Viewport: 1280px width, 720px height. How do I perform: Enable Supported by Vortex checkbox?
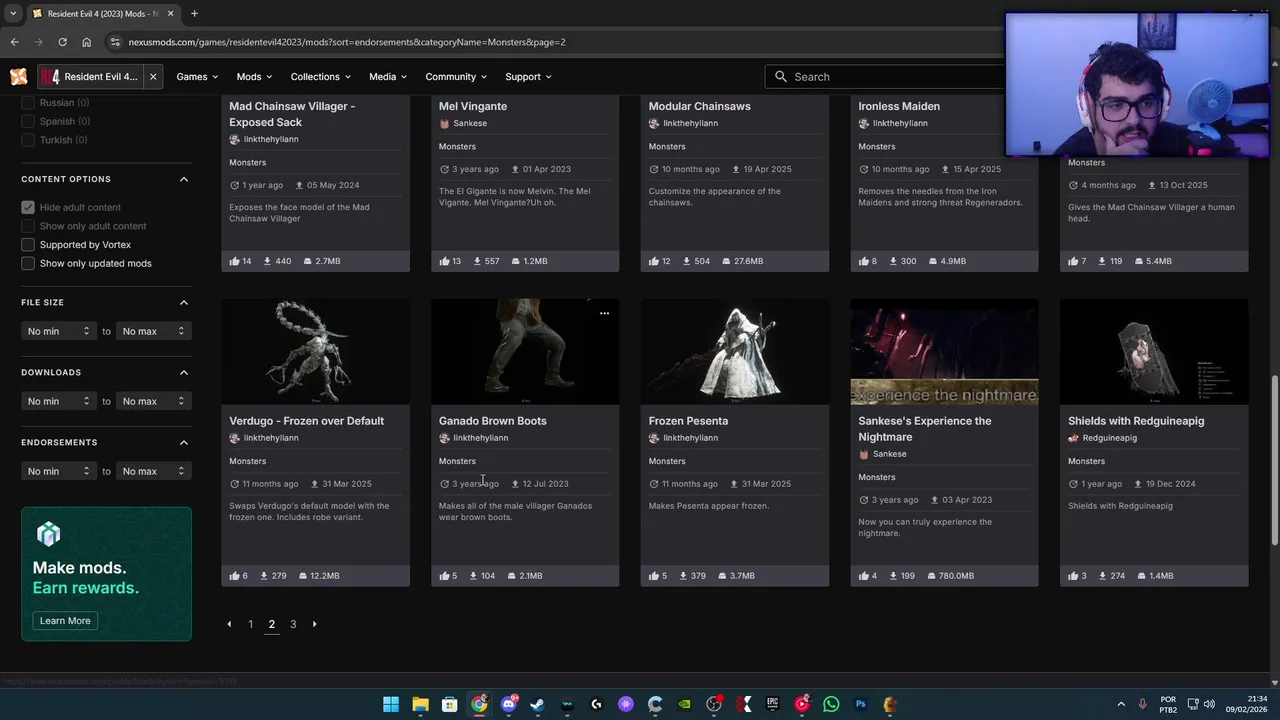28,245
